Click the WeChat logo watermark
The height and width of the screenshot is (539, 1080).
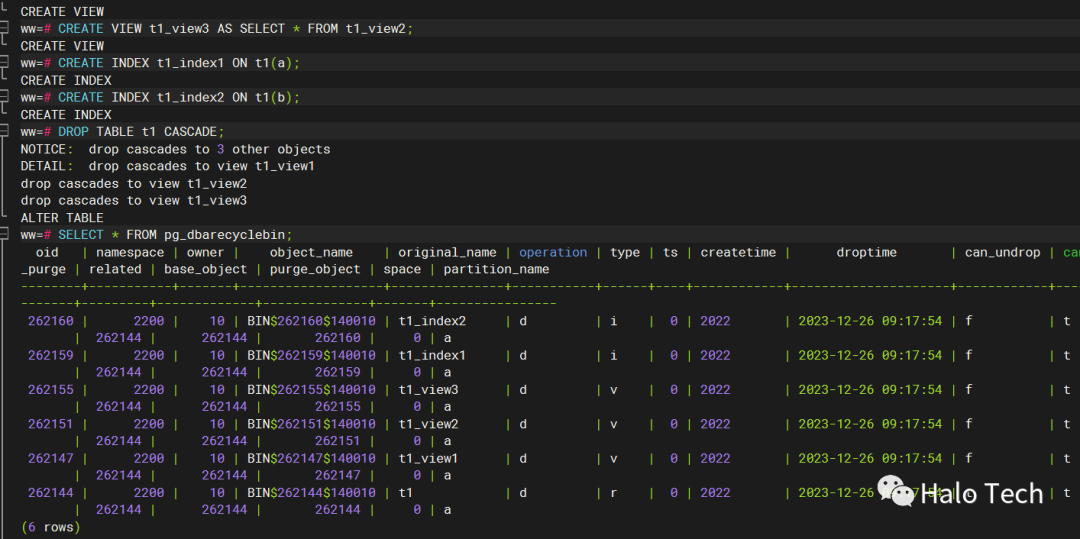pos(895,492)
